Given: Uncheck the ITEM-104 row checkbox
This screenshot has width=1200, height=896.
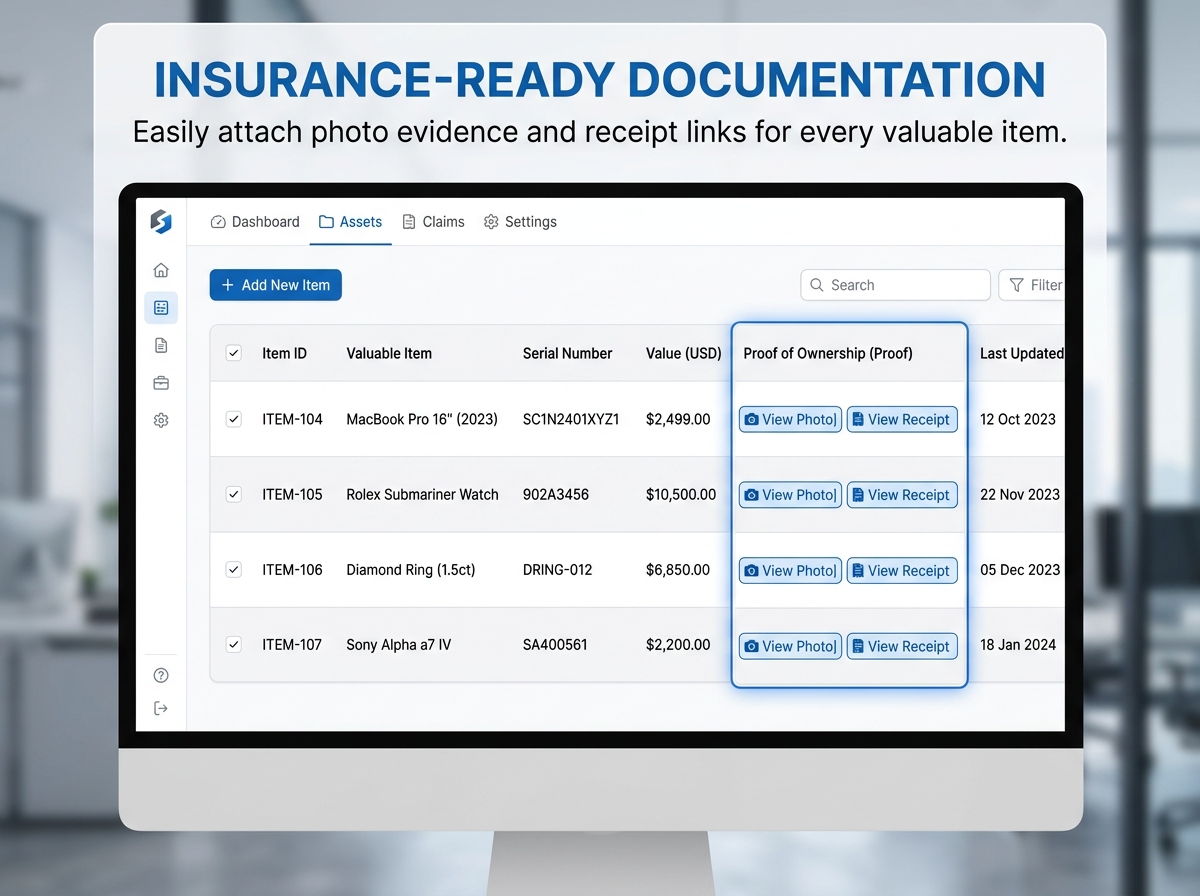Looking at the screenshot, I should point(234,419).
